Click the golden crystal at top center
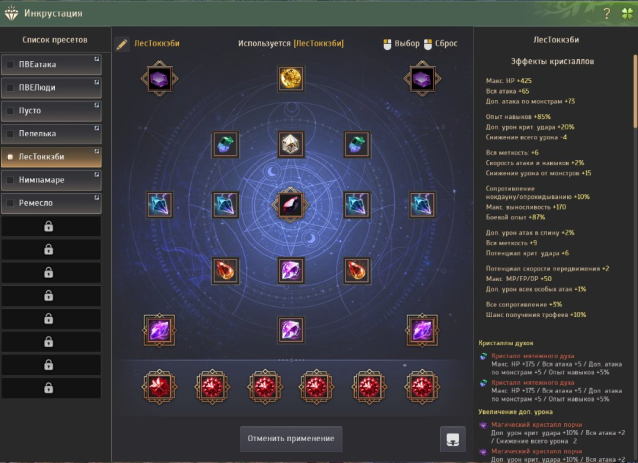The image size is (638, 463). pos(291,79)
